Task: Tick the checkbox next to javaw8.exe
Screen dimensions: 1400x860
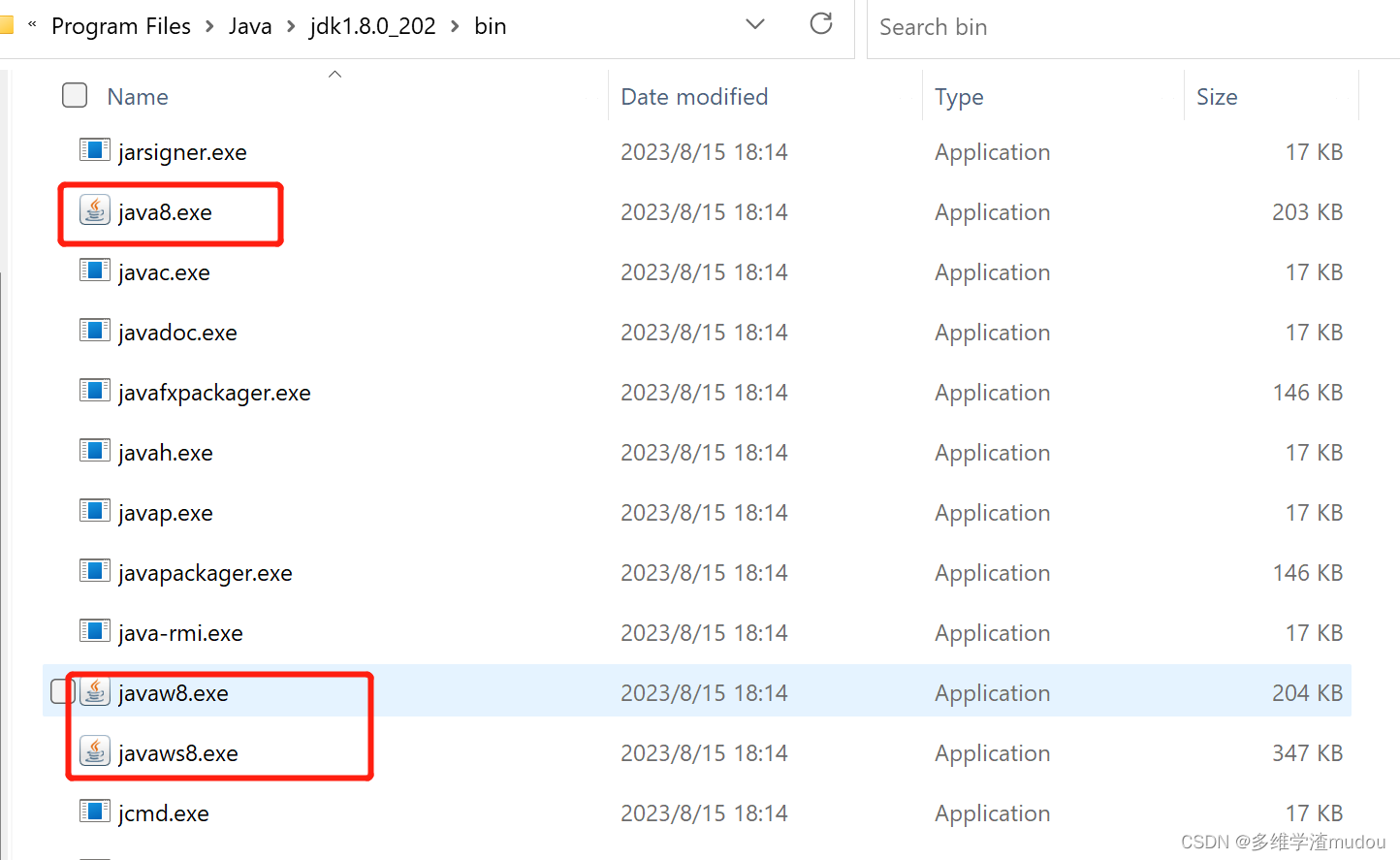Action: pyautogui.click(x=62, y=690)
